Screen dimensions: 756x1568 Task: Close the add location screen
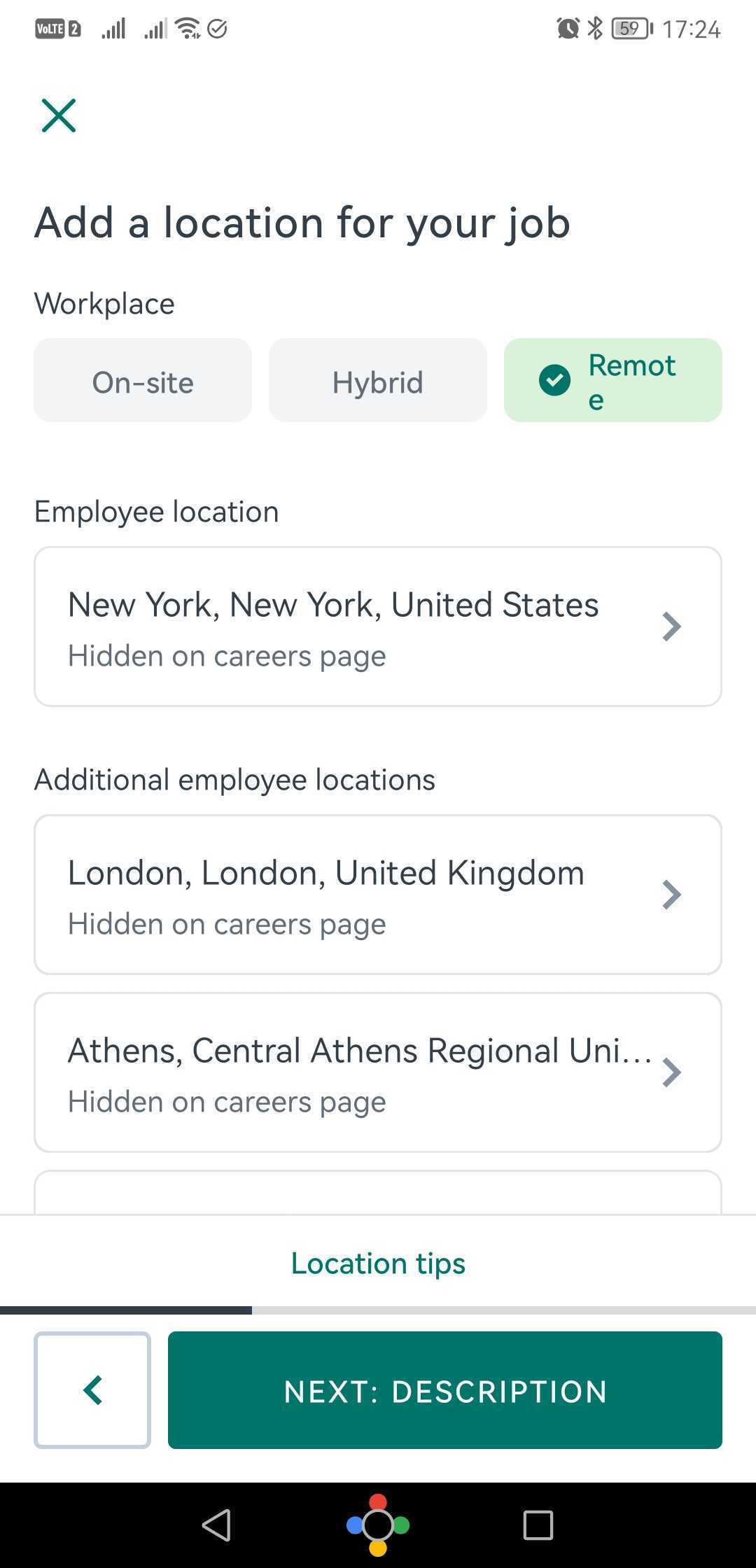point(59,115)
